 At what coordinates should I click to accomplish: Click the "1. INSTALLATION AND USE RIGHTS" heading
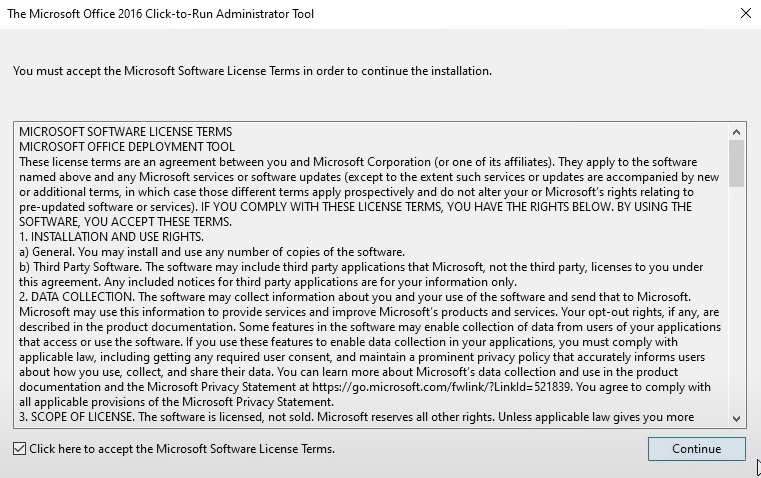112,237
